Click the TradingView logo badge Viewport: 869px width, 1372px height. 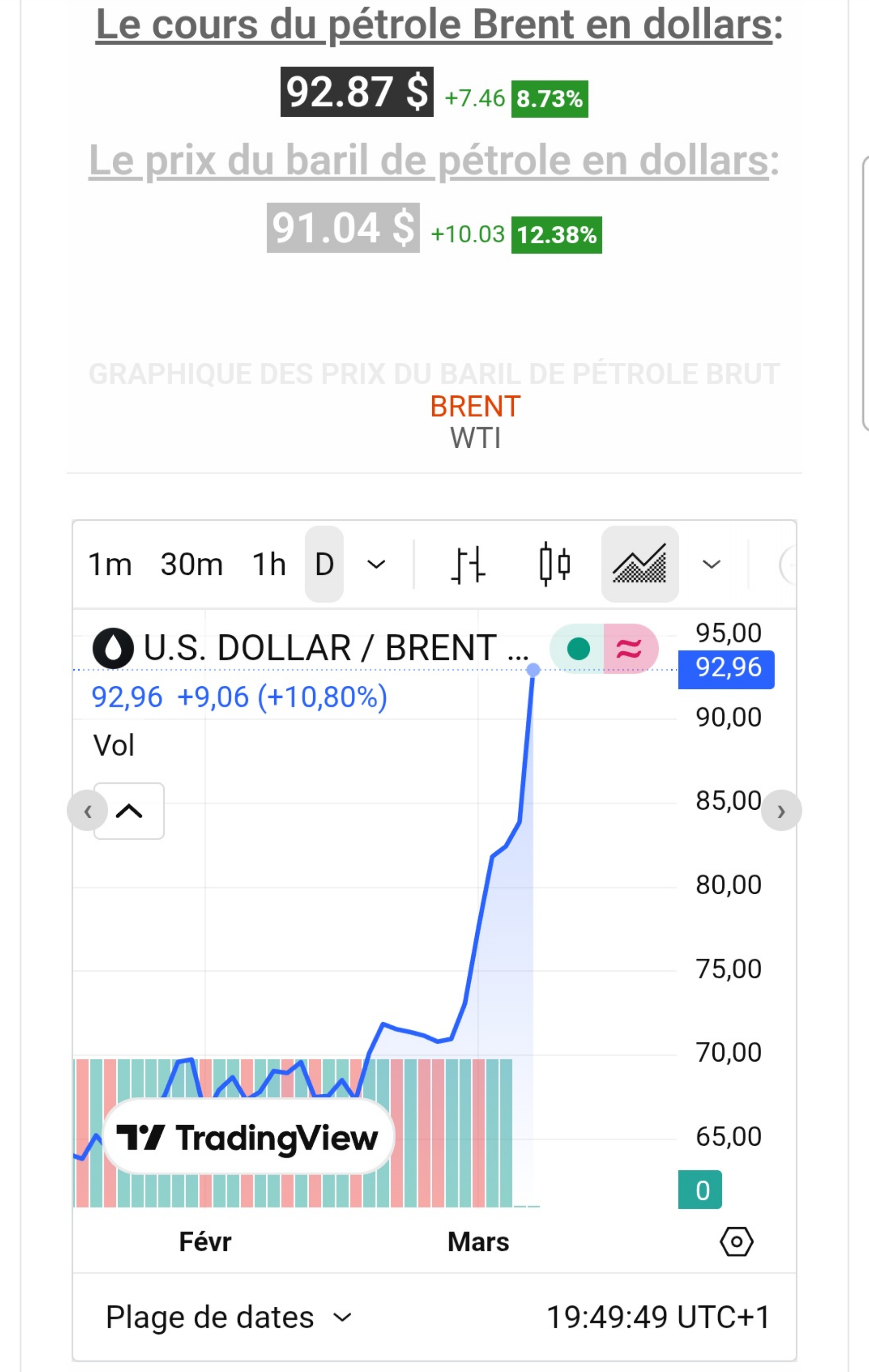pos(248,1137)
